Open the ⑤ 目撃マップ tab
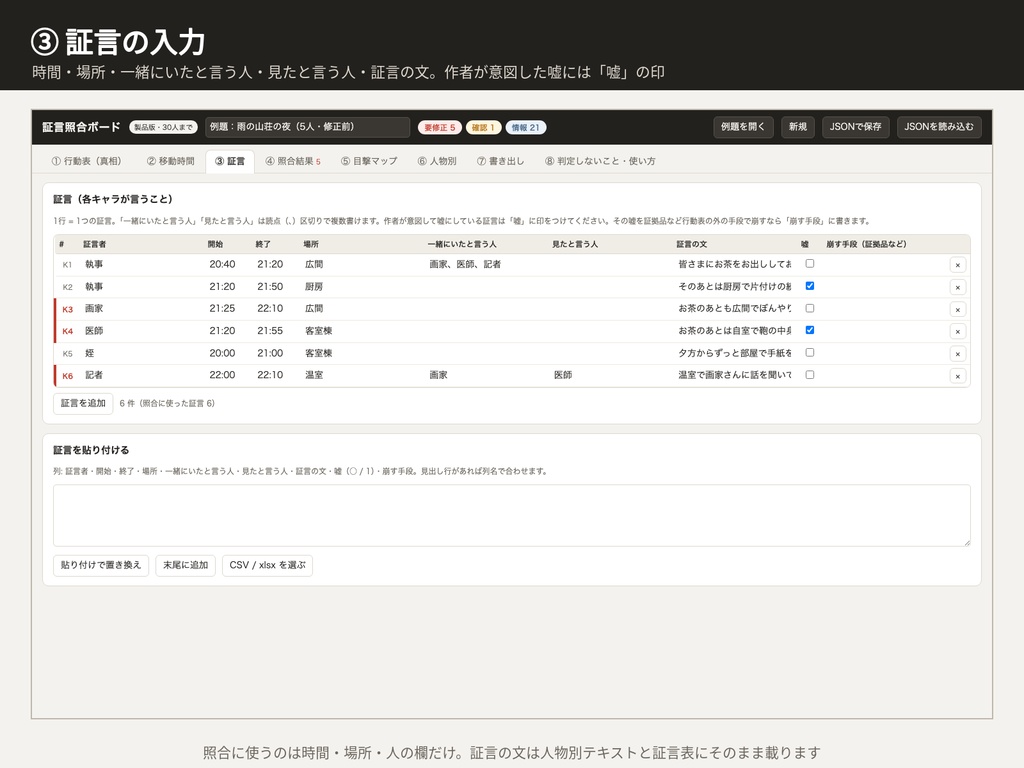The height and width of the screenshot is (768, 1024). pyautogui.click(x=368, y=161)
